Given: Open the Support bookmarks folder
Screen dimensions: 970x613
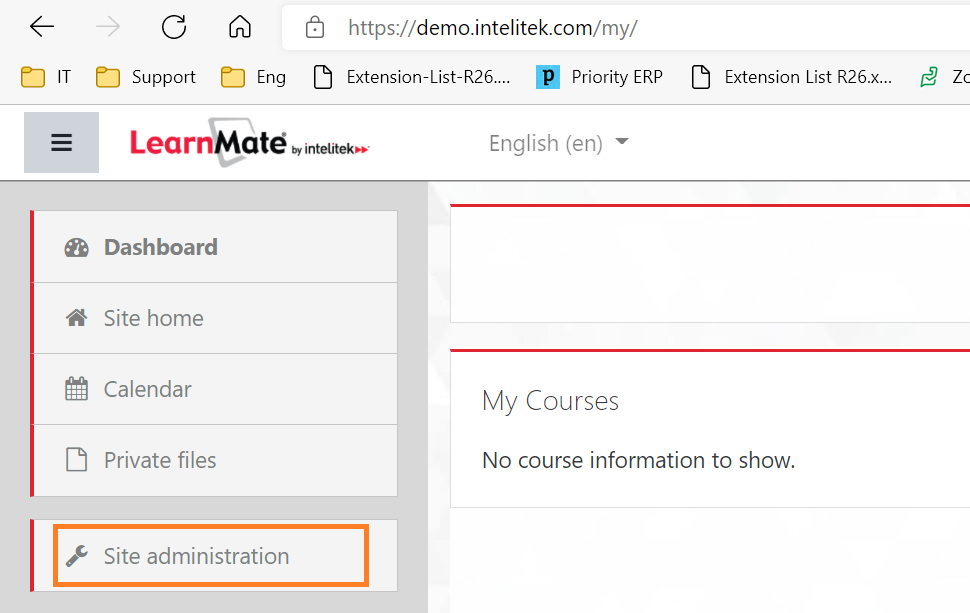Looking at the screenshot, I should [146, 77].
